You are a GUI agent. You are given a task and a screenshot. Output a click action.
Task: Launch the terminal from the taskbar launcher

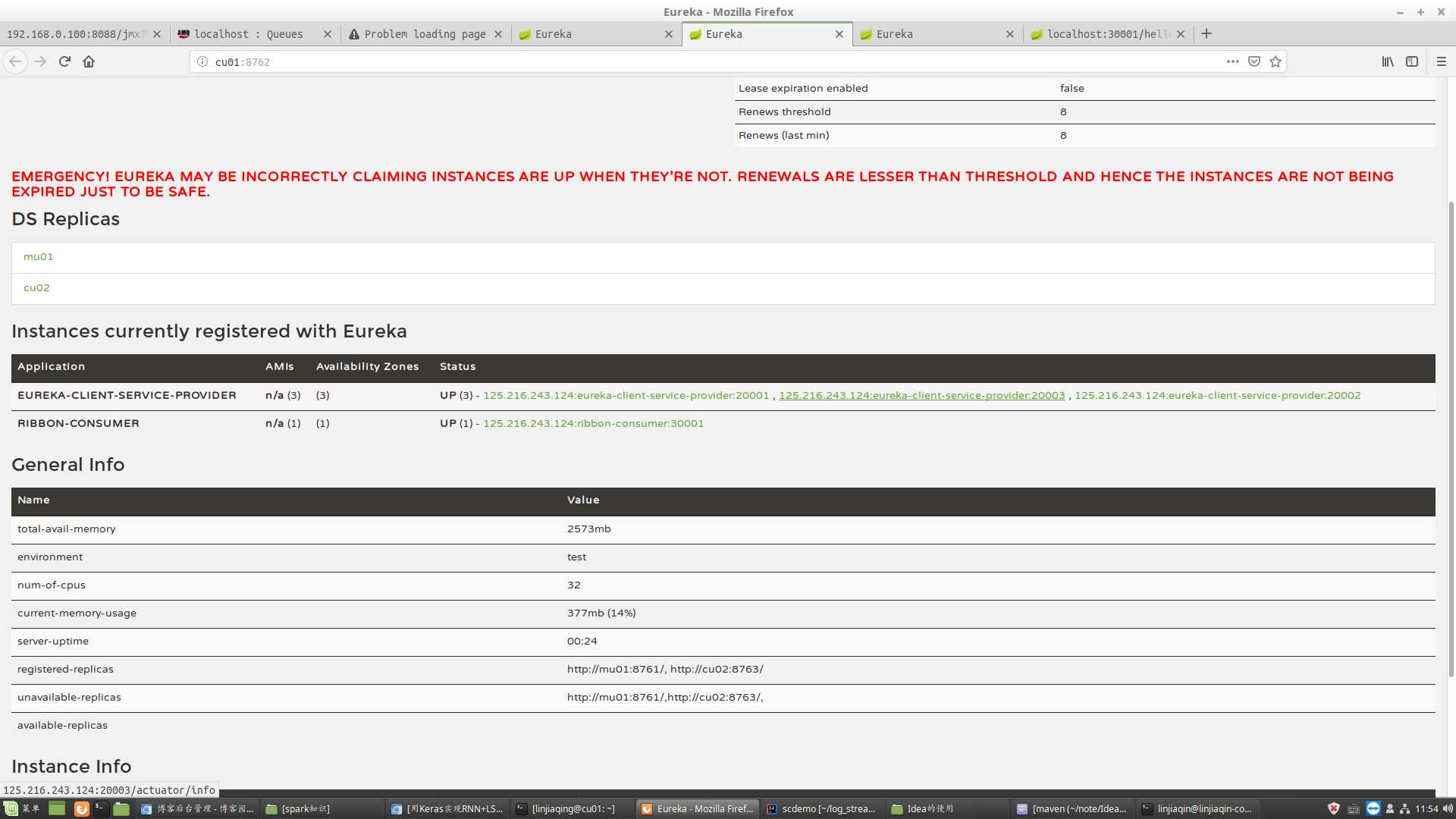coord(101,809)
